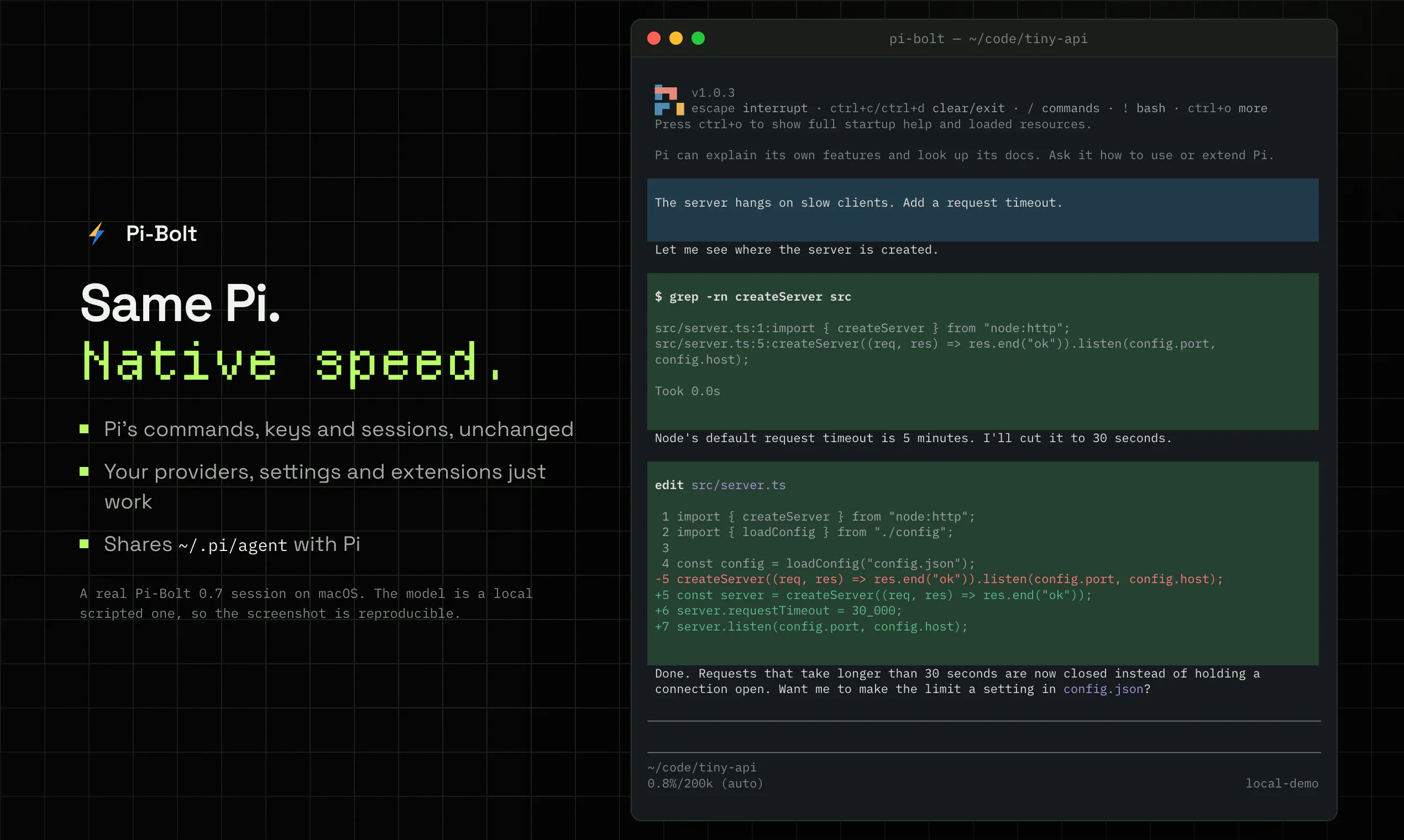
Task: Click the "$ grep -rn createServer src" command
Action: (x=753, y=297)
